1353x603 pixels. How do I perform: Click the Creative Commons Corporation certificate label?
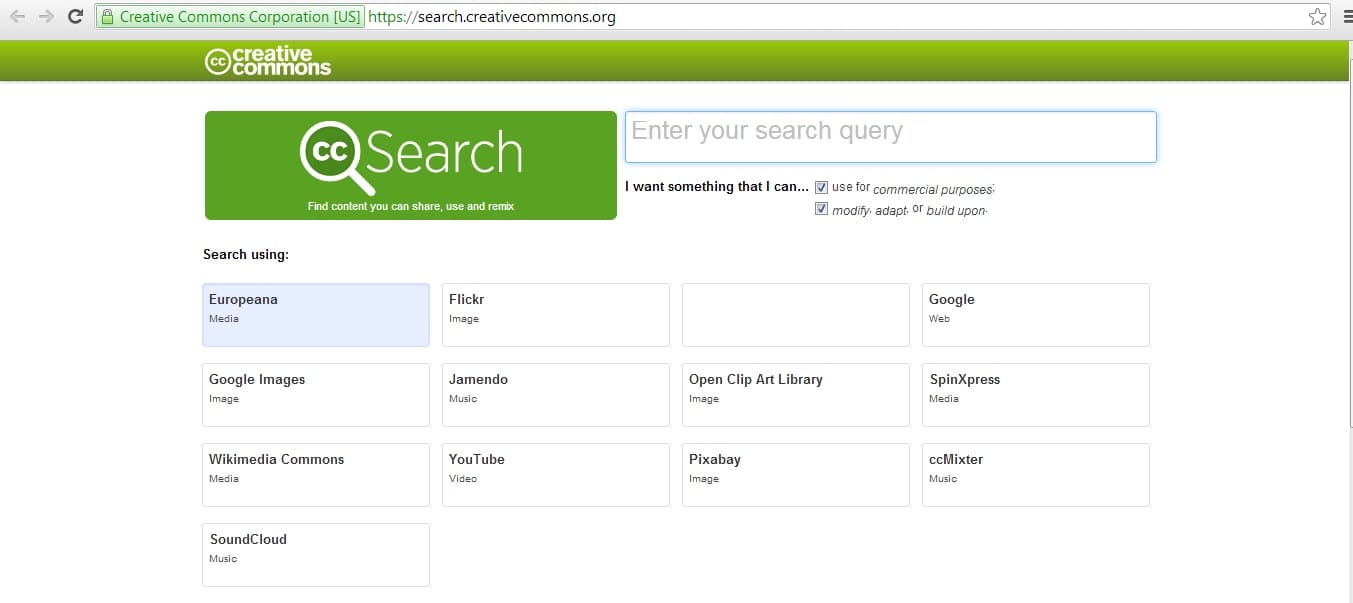240,17
